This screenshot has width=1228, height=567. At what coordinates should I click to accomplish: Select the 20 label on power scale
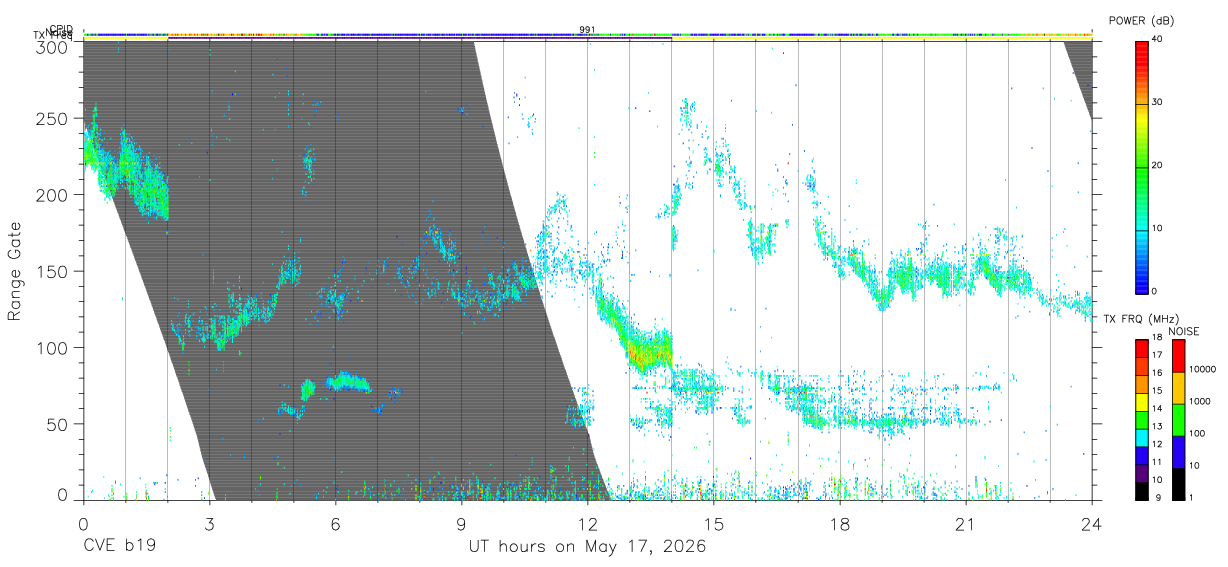pyautogui.click(x=1158, y=165)
